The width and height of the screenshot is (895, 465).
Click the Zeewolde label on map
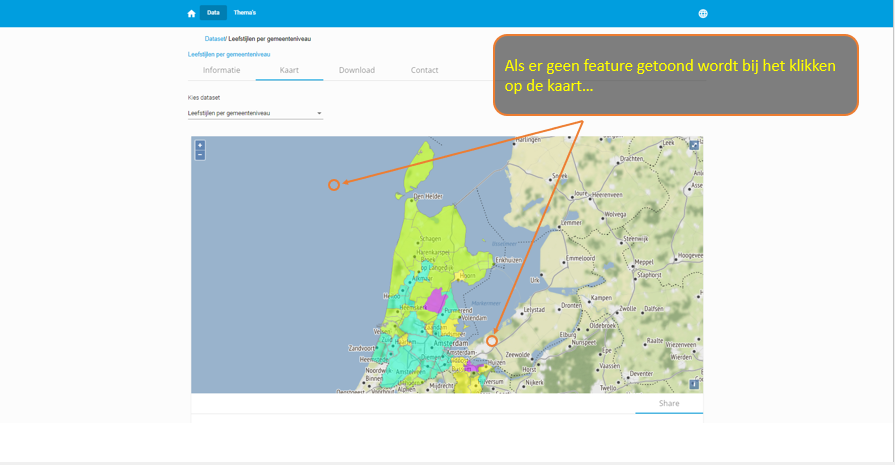coord(518,354)
